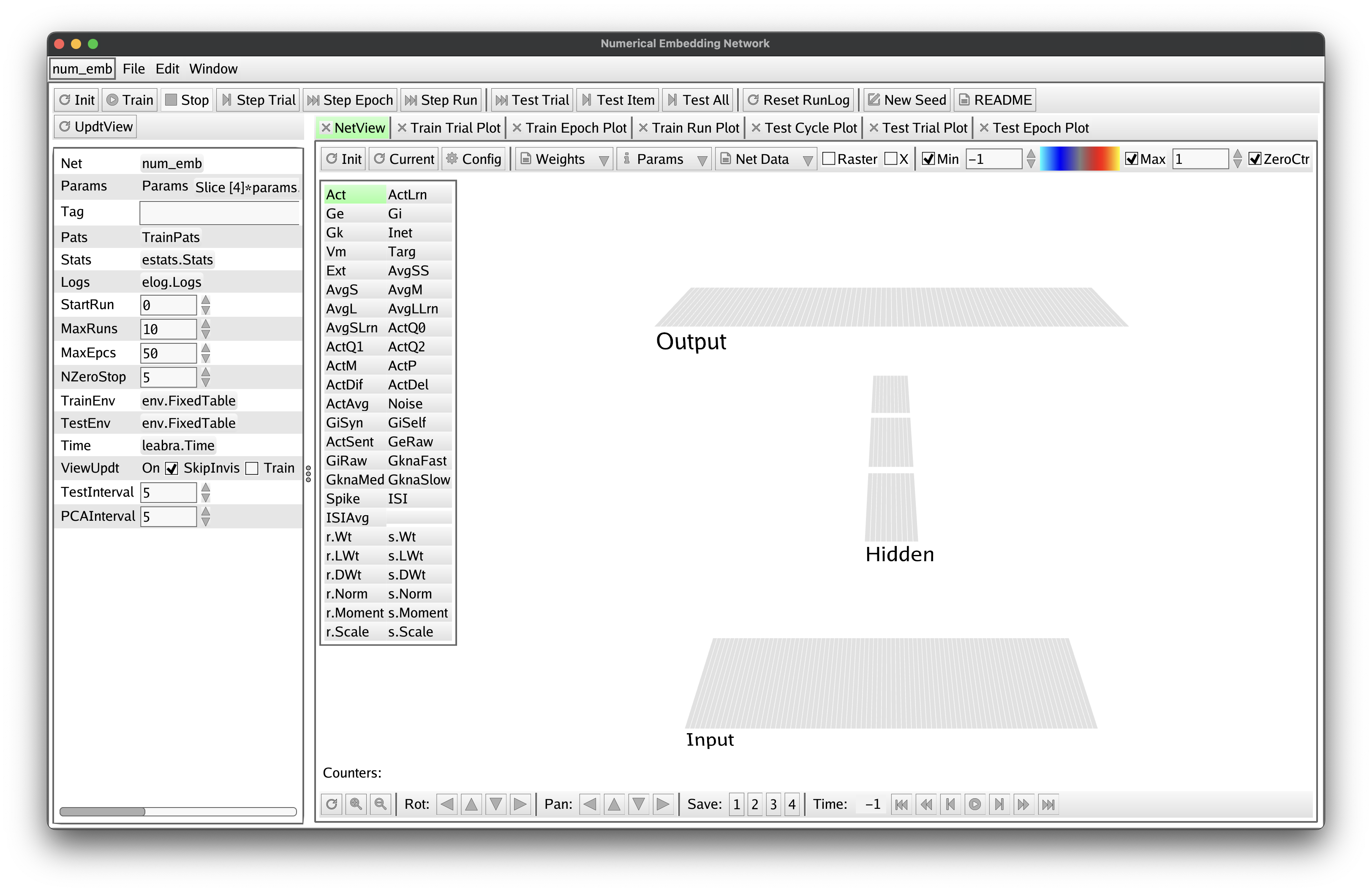
Task: Pan the network view up
Action: pos(615,804)
